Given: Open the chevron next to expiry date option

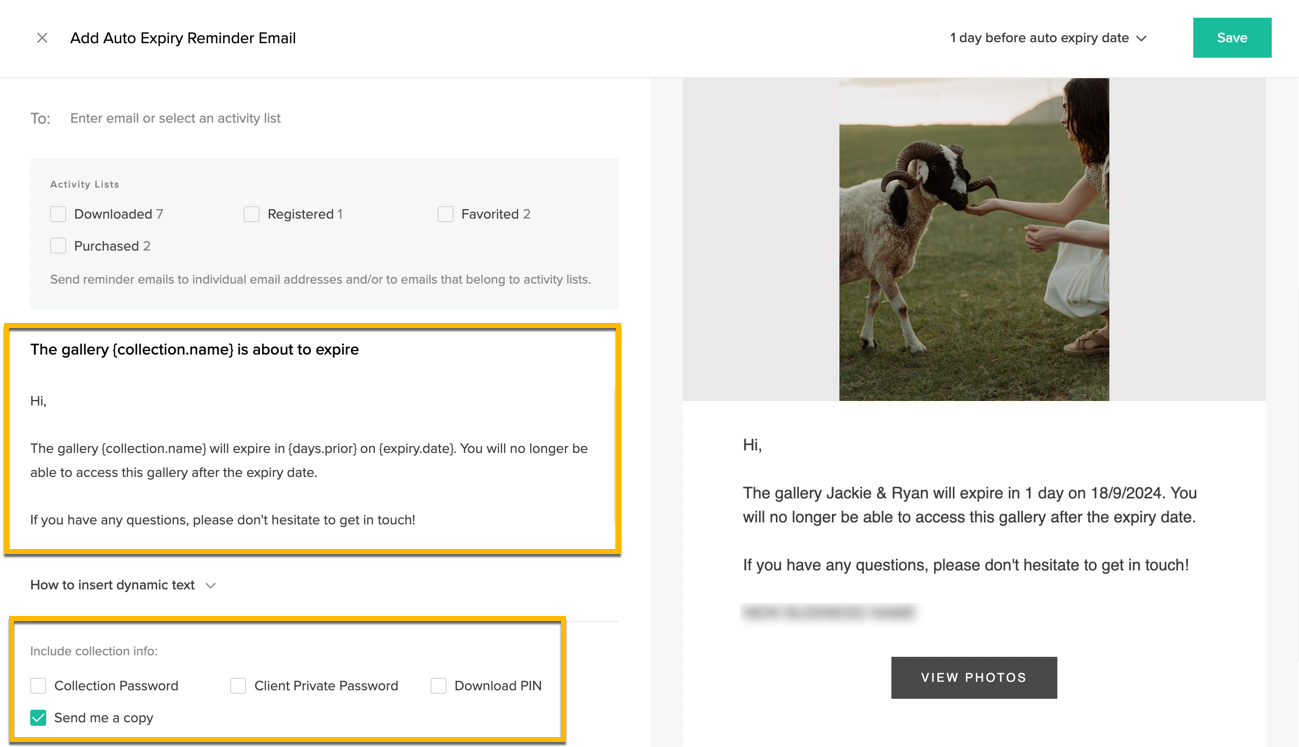Looking at the screenshot, I should tap(1141, 38).
